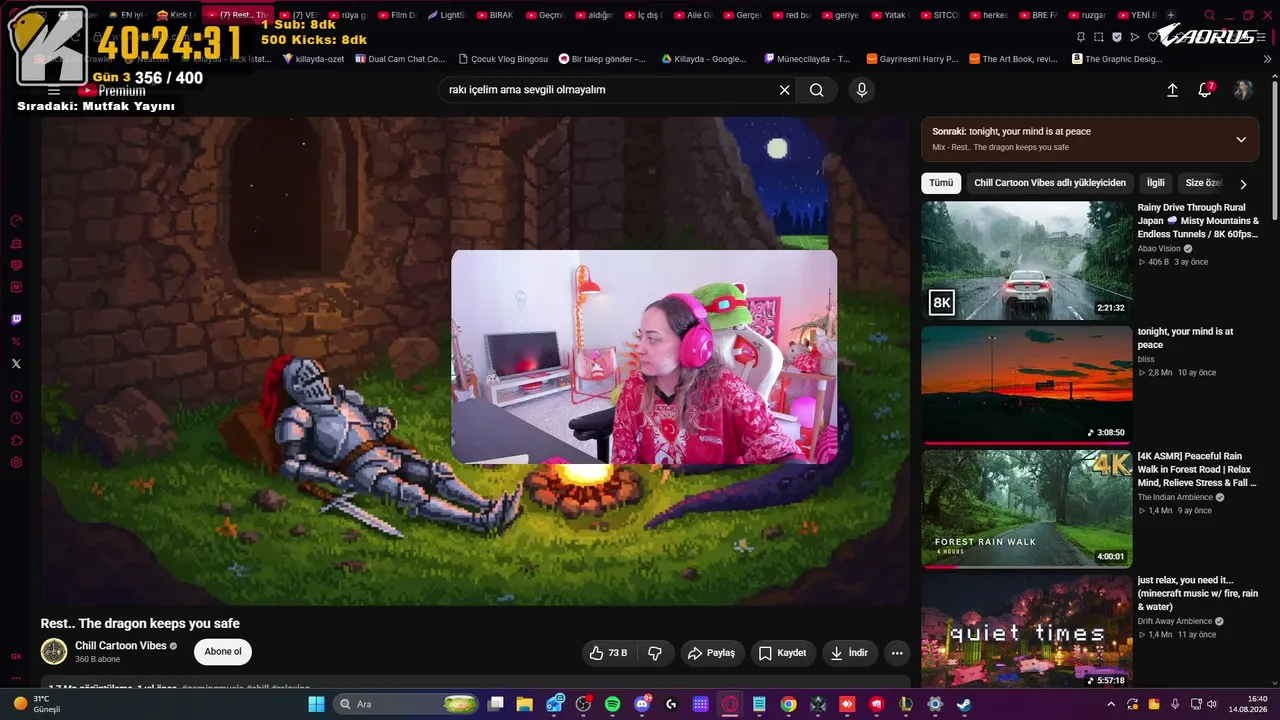The image size is (1280, 720).
Task: Open Discord from the taskbar
Action: click(642, 704)
